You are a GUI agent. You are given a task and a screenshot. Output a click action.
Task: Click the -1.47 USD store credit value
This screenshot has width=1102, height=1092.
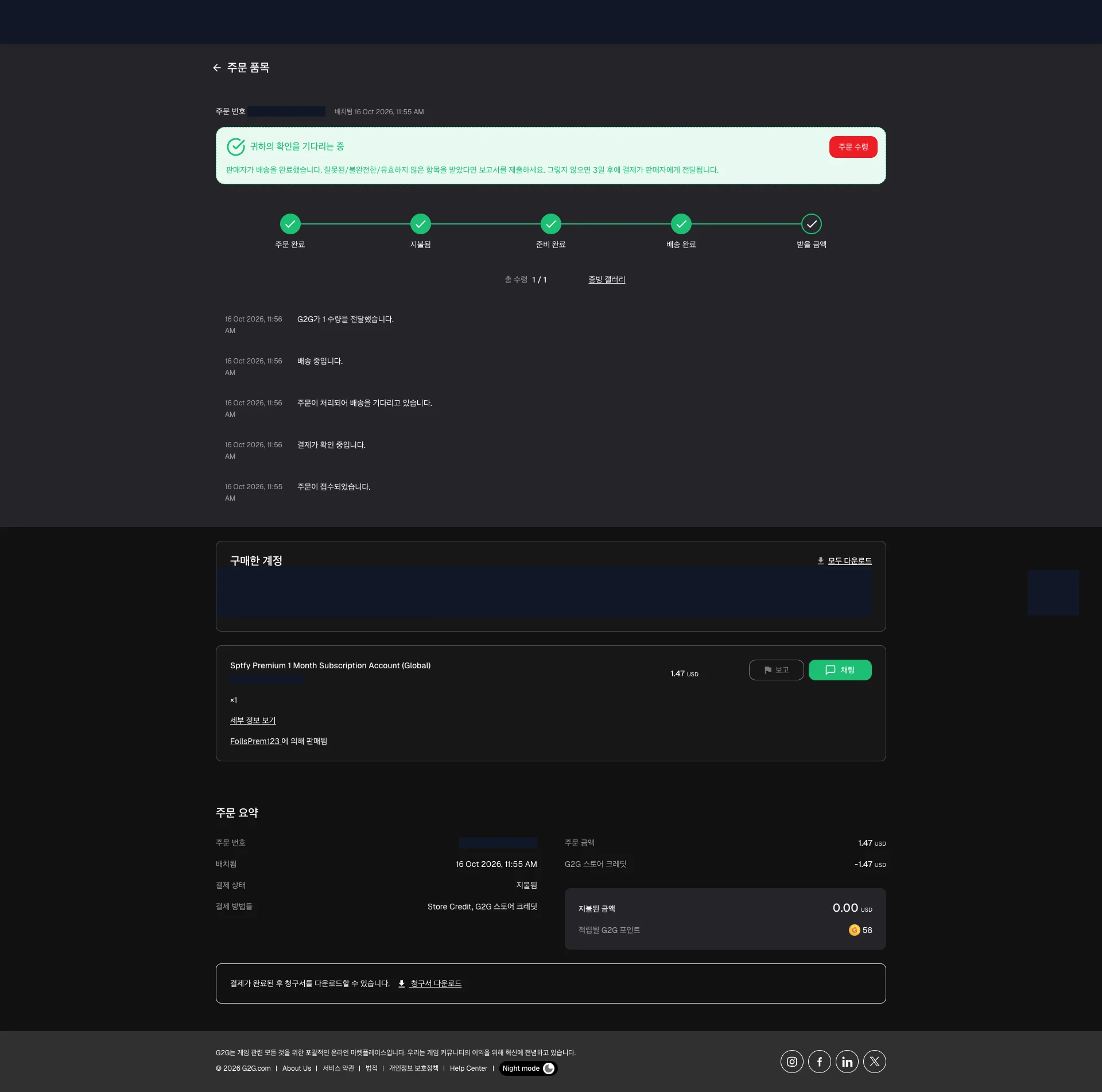click(x=870, y=864)
